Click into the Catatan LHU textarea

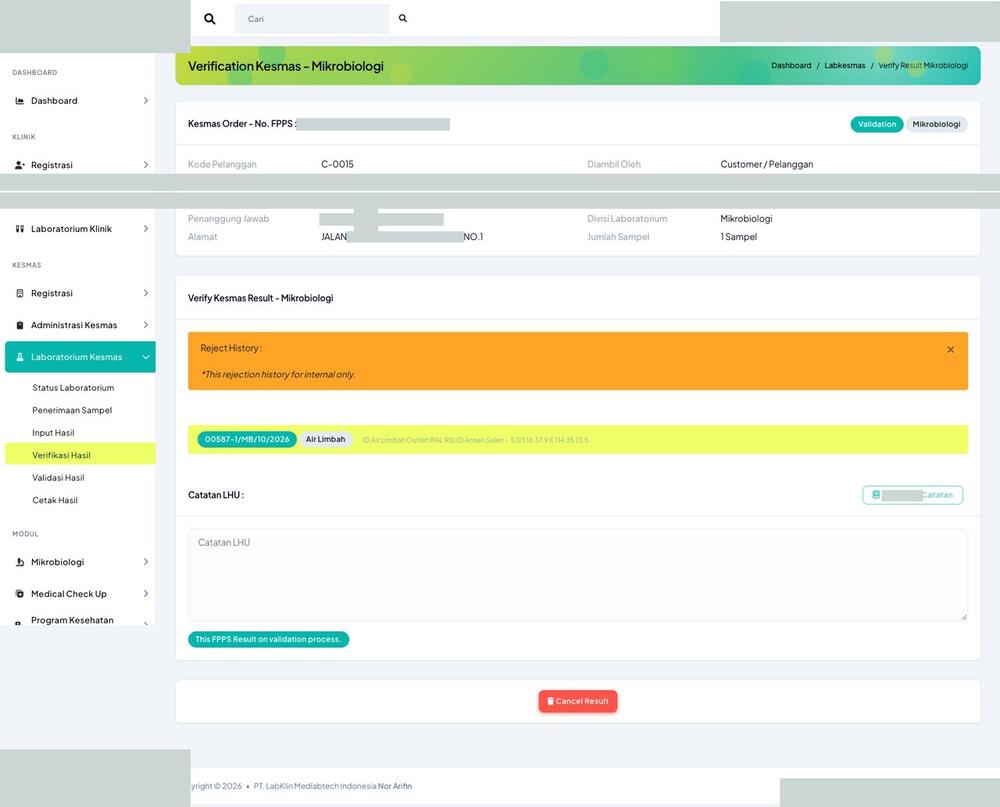pos(578,575)
